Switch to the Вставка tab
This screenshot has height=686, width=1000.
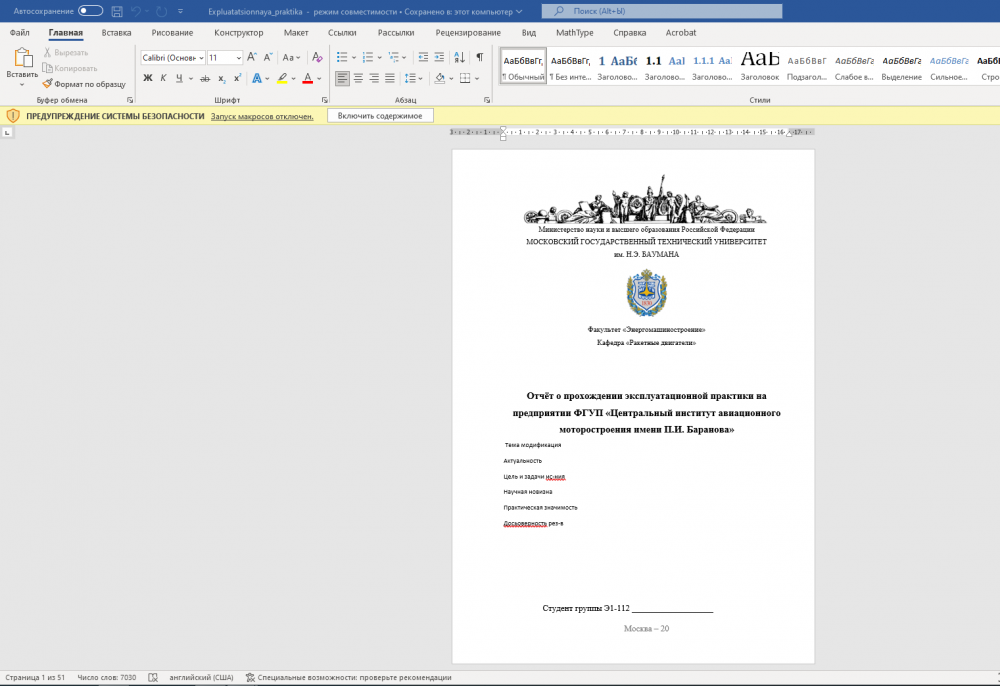point(116,33)
